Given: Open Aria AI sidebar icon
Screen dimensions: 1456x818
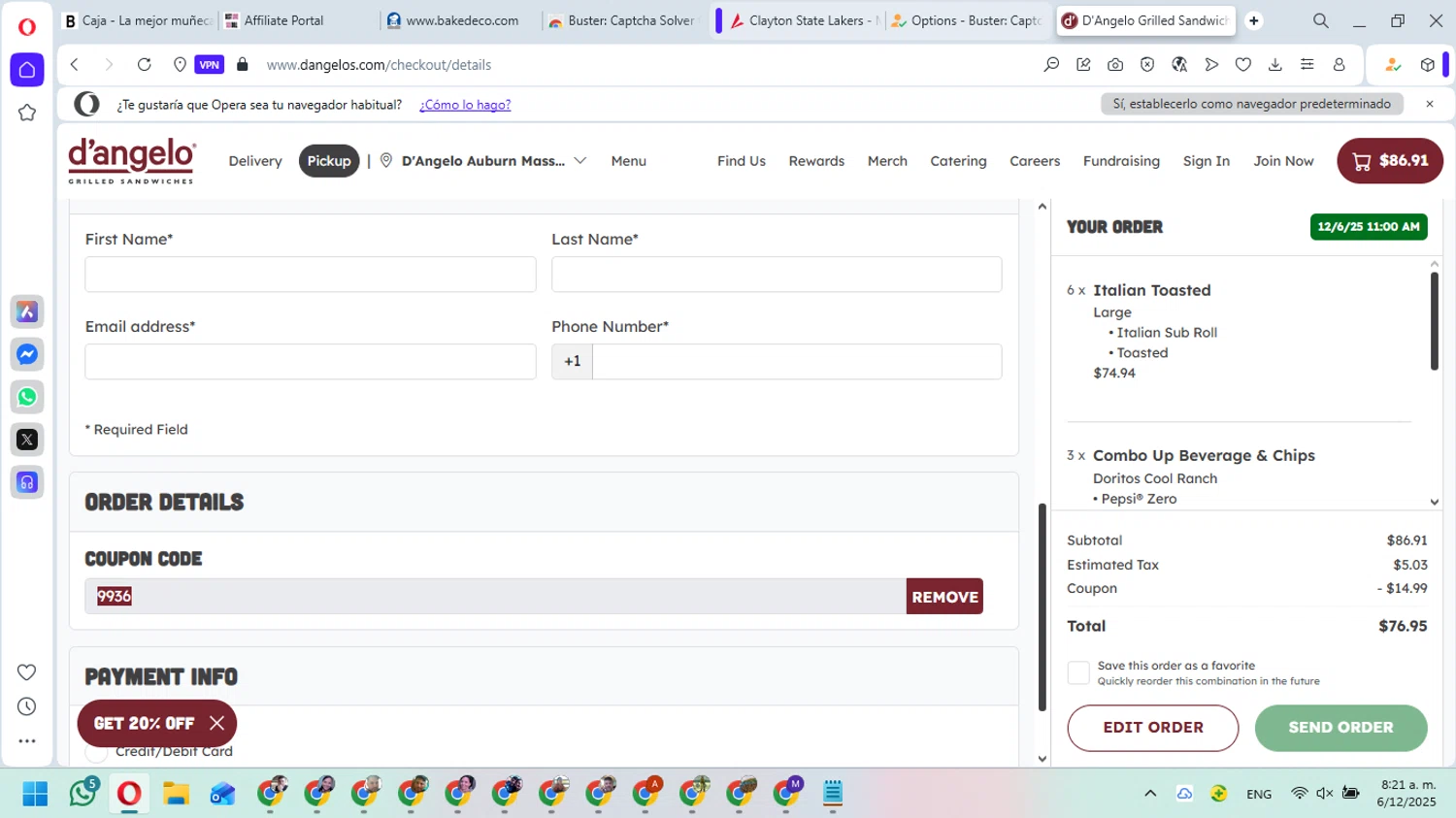Looking at the screenshot, I should [27, 311].
